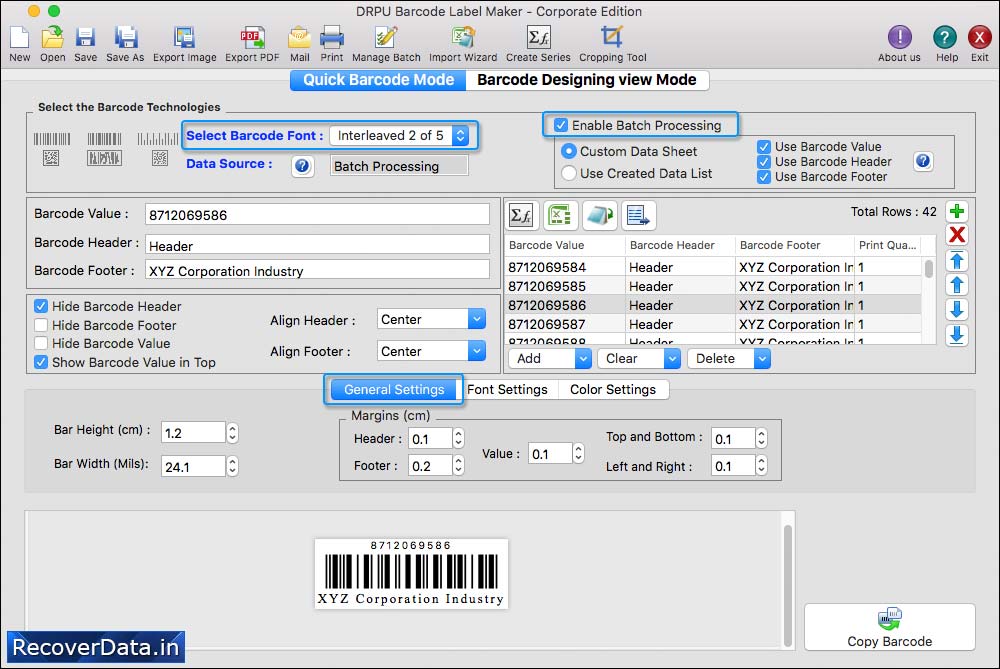Open the Align Footer dropdown
The width and height of the screenshot is (1000, 669).
click(x=431, y=351)
